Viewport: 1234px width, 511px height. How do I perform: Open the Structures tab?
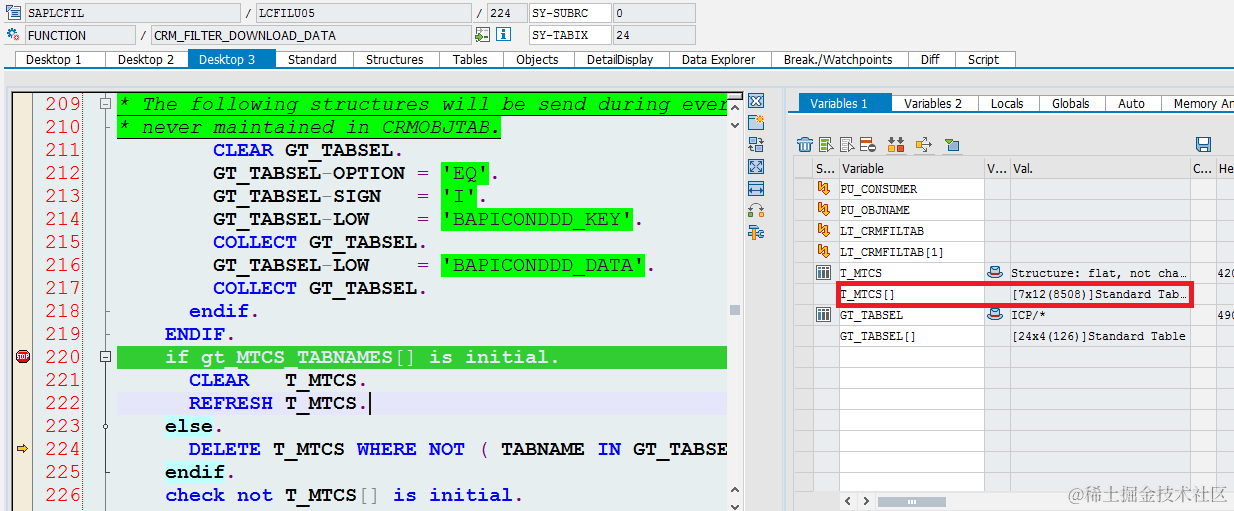coord(394,59)
